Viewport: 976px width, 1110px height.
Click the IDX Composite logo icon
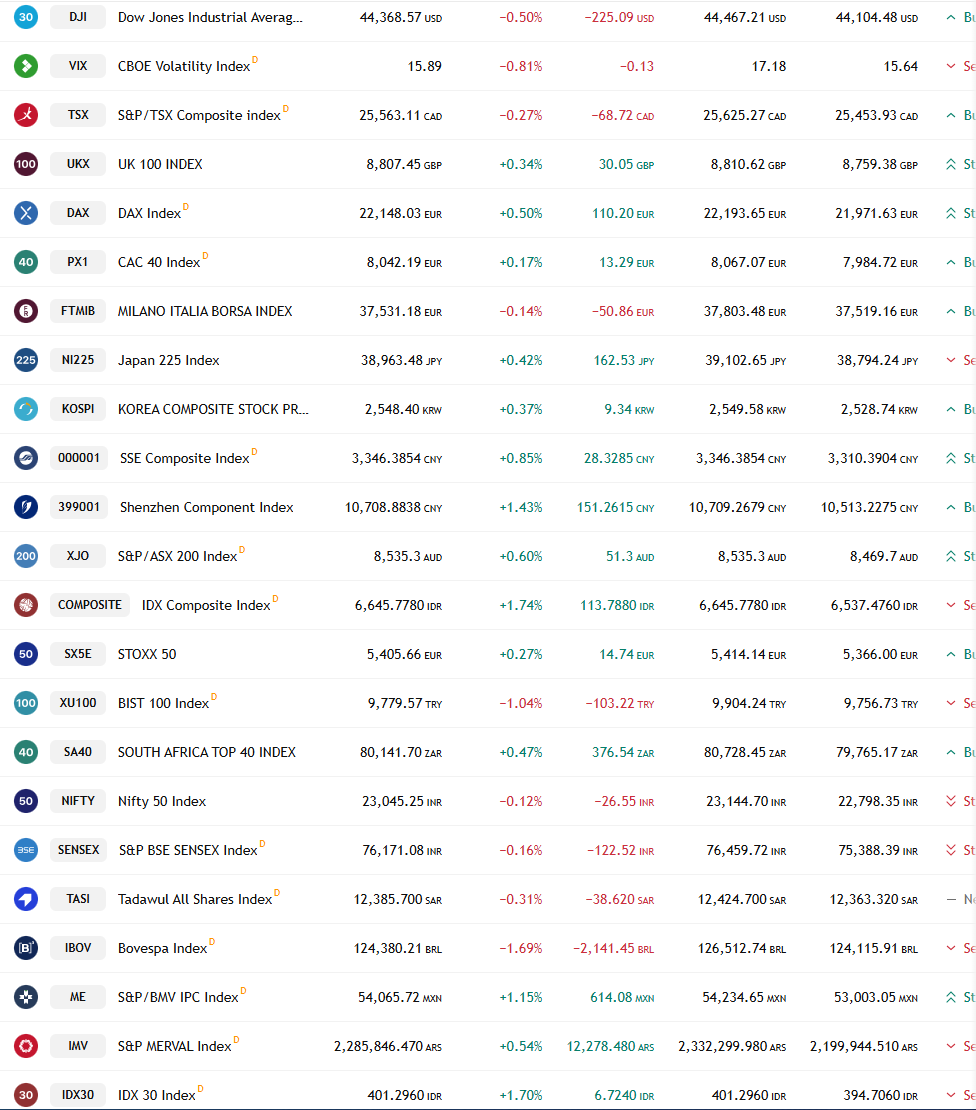click(26, 605)
